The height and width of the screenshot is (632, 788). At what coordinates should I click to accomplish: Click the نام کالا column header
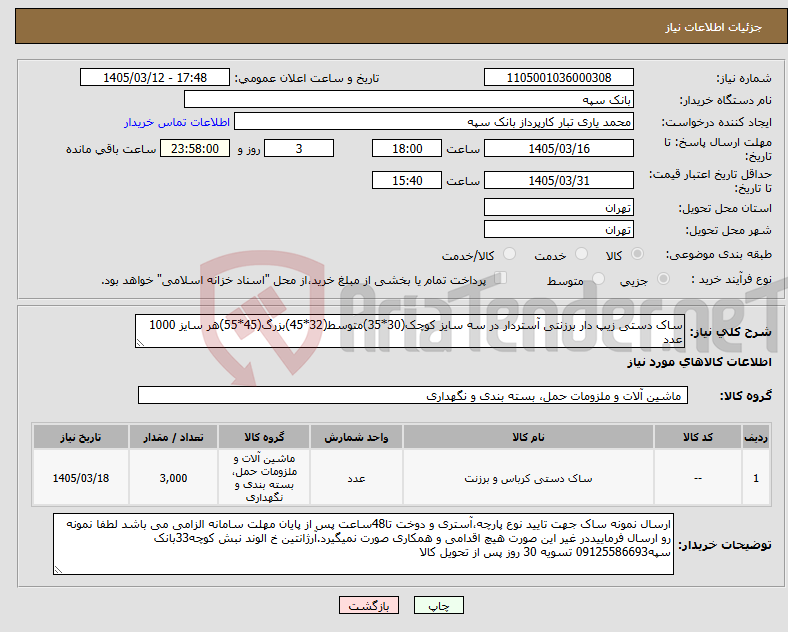pyautogui.click(x=528, y=437)
